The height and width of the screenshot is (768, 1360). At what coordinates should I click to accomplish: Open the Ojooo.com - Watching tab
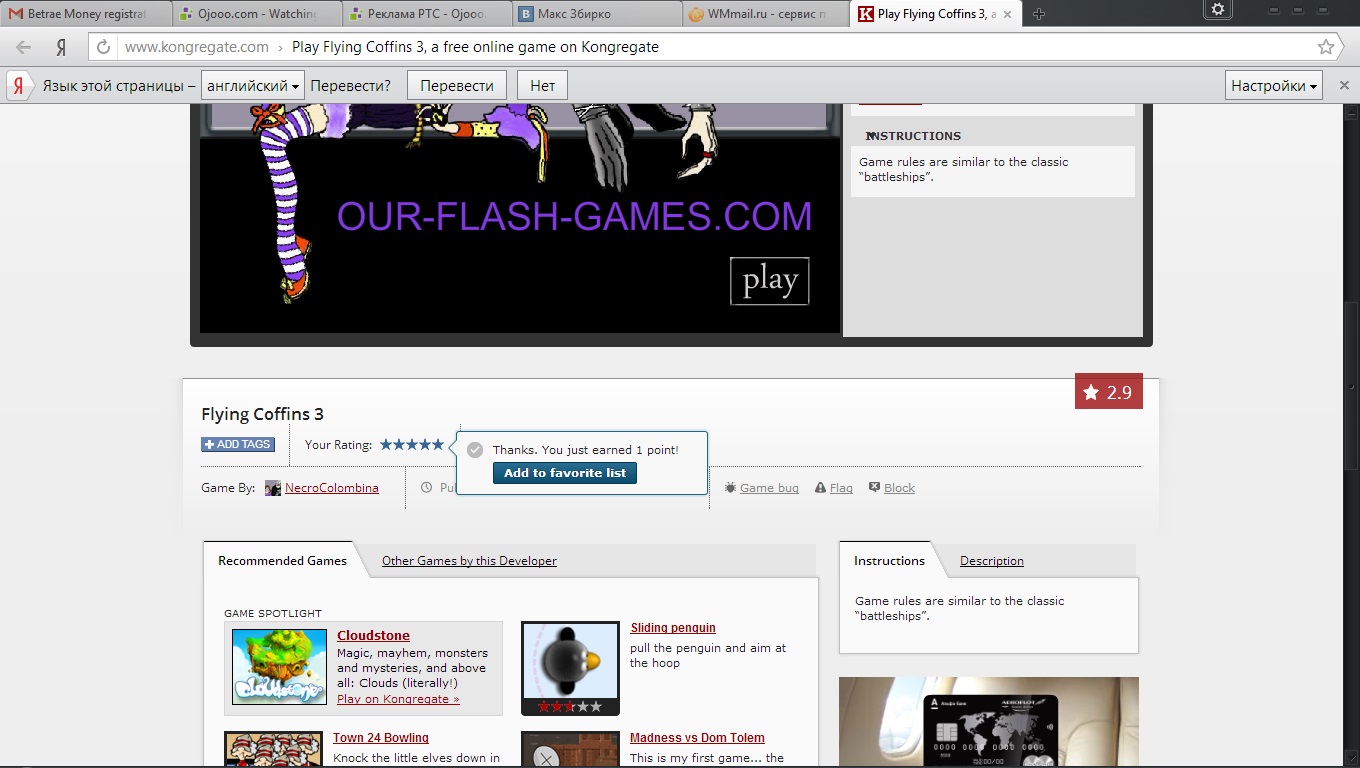coord(257,14)
